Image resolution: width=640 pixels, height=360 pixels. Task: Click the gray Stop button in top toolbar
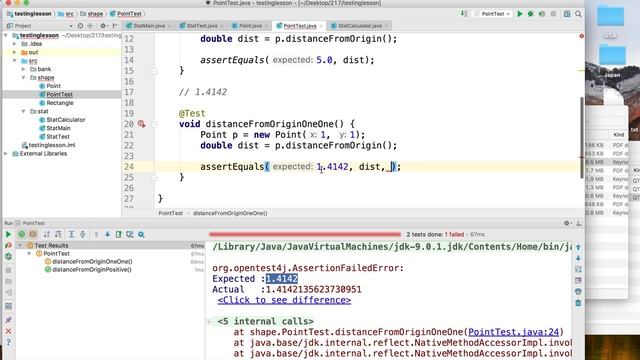(553, 14)
